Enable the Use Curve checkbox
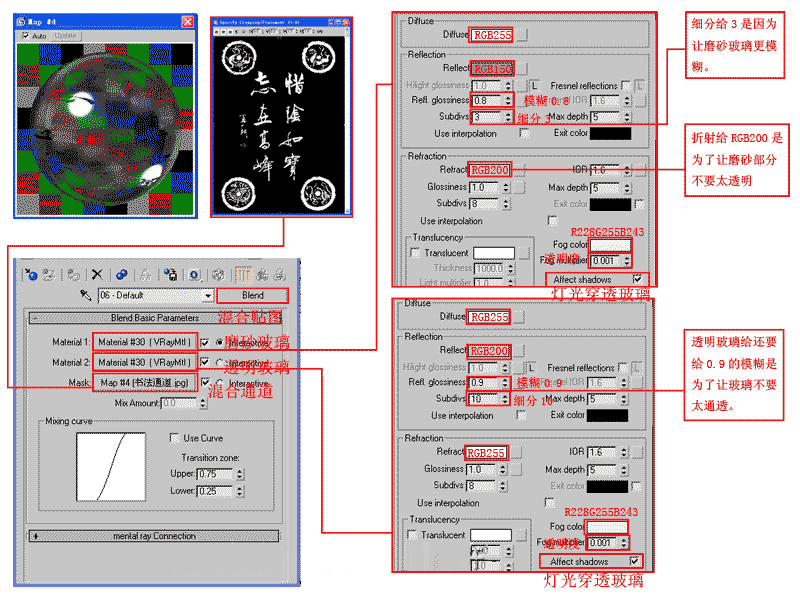 tap(174, 438)
